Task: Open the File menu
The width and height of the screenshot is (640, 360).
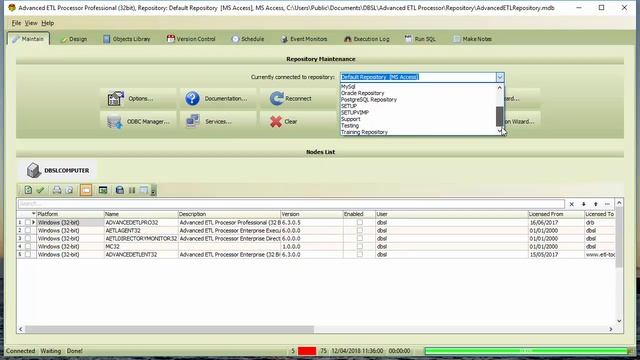Action: 16,23
